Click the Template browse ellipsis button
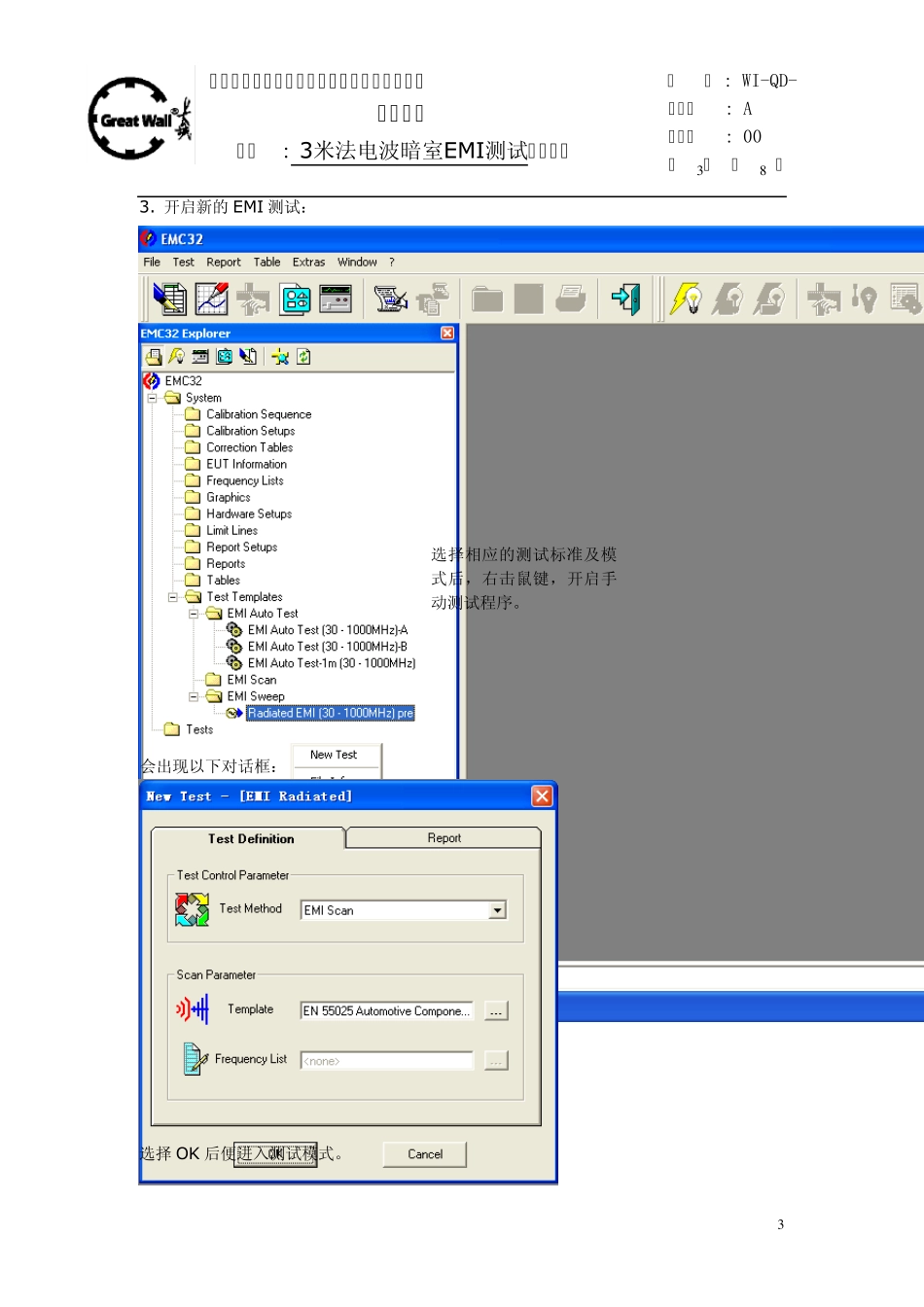The height and width of the screenshot is (1307, 924). pyautogui.click(x=496, y=1011)
